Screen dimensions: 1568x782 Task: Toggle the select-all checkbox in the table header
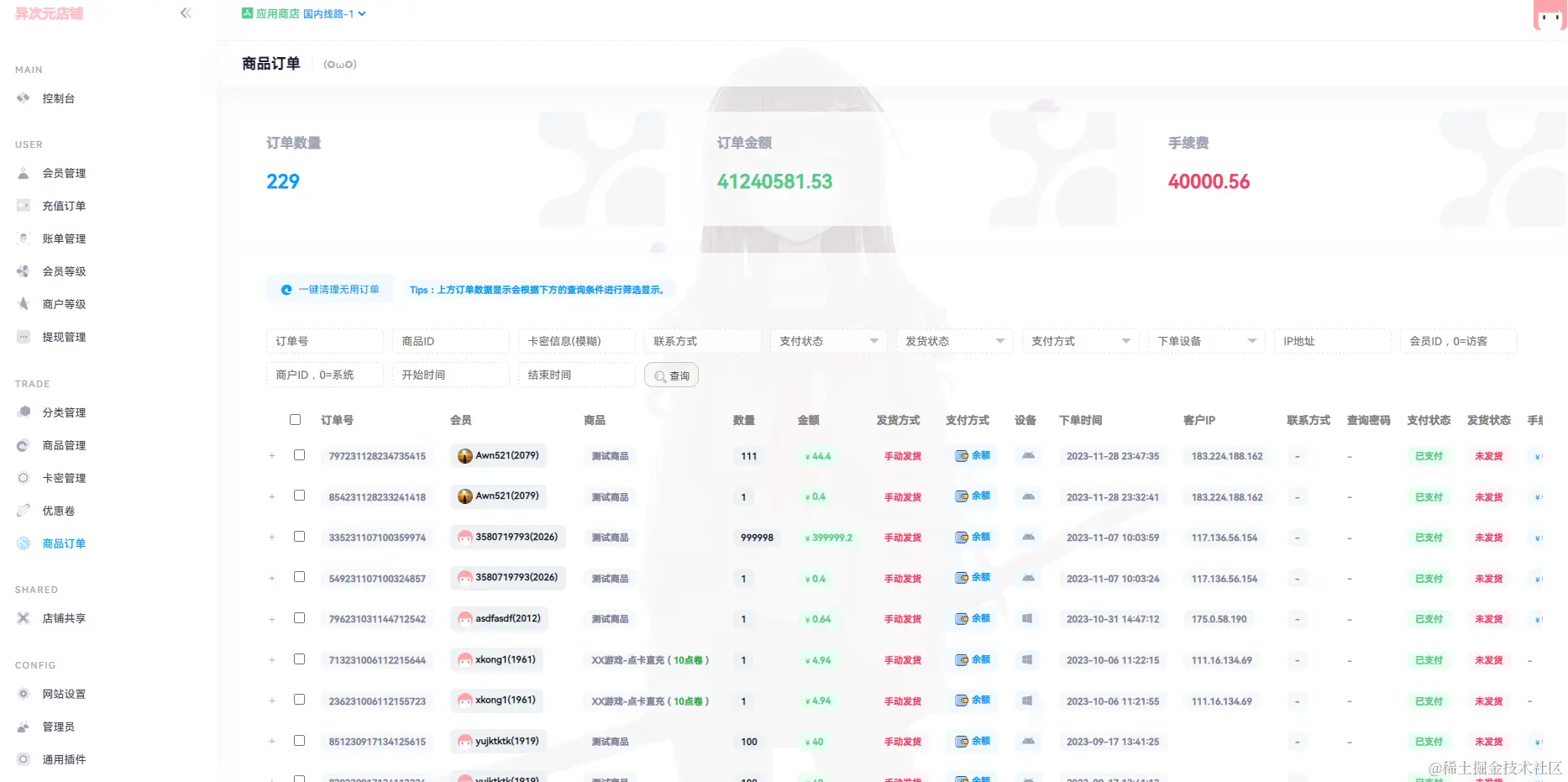click(295, 419)
